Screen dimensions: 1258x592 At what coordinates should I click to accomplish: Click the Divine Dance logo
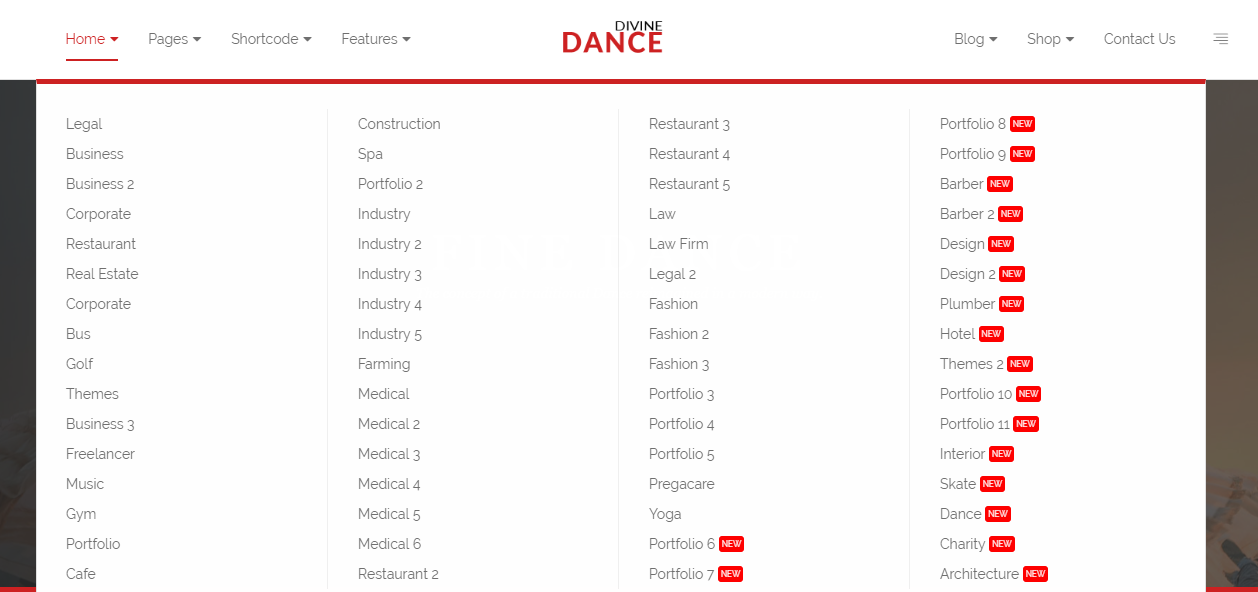[612, 39]
